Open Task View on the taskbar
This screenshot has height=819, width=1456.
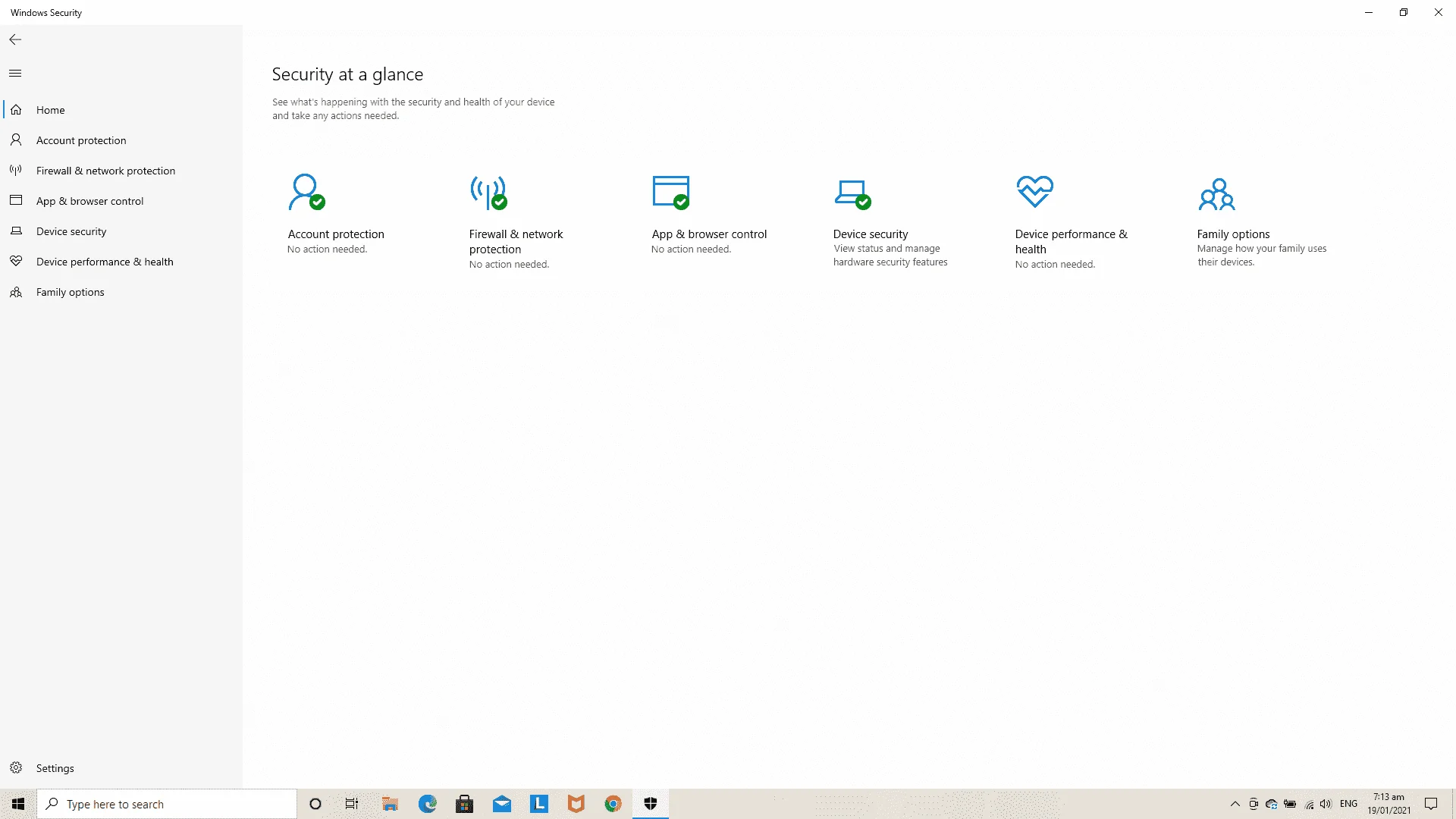[352, 804]
